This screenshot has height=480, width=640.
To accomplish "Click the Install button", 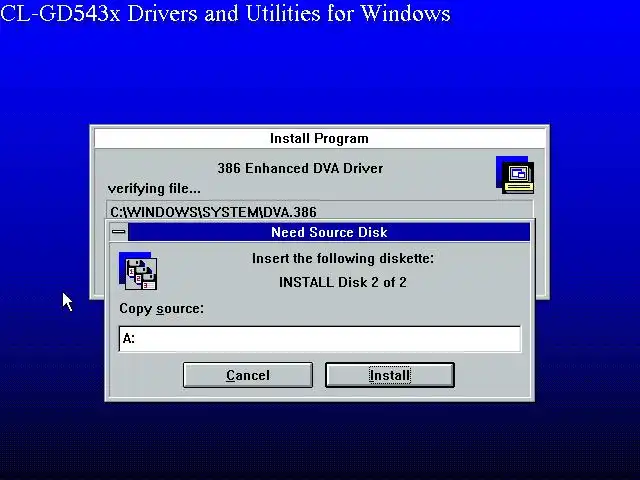I will click(389, 375).
